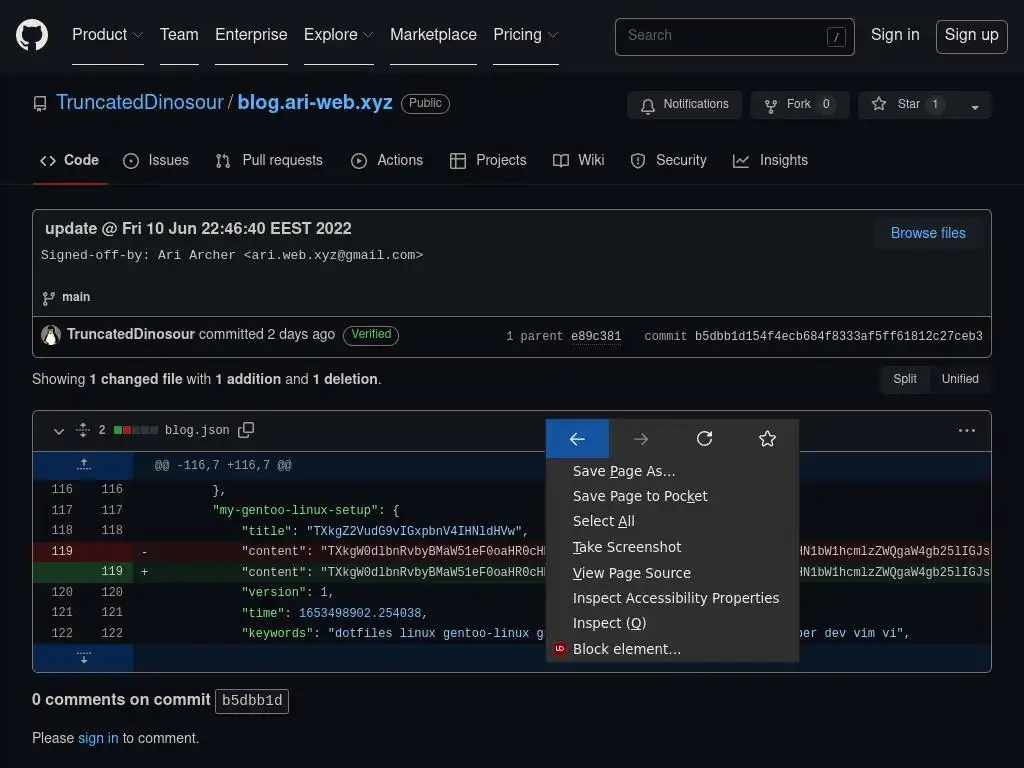Open the Projects tab
This screenshot has height=768, width=1024.
coord(488,161)
